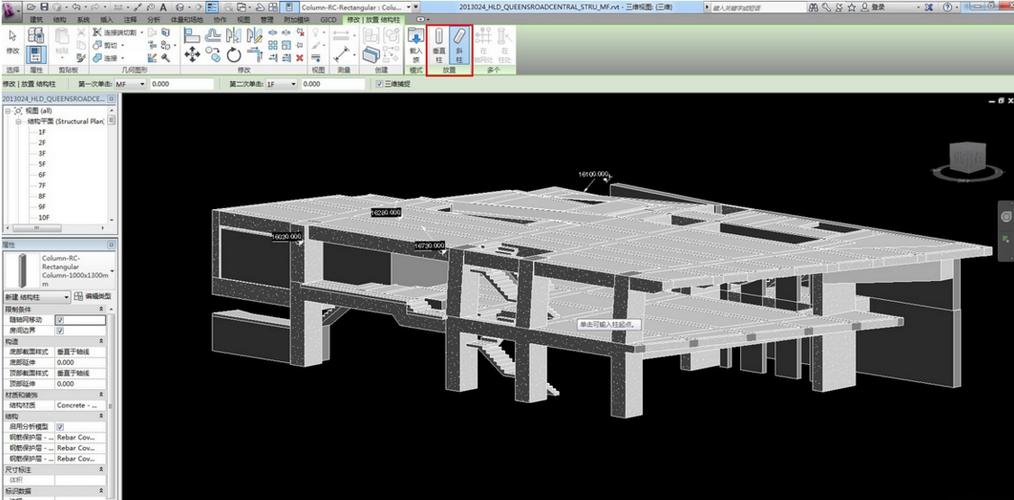This screenshot has width=1014, height=500.
Task: Select the Vertical Column (垂直柱) tool
Action: [x=439, y=45]
